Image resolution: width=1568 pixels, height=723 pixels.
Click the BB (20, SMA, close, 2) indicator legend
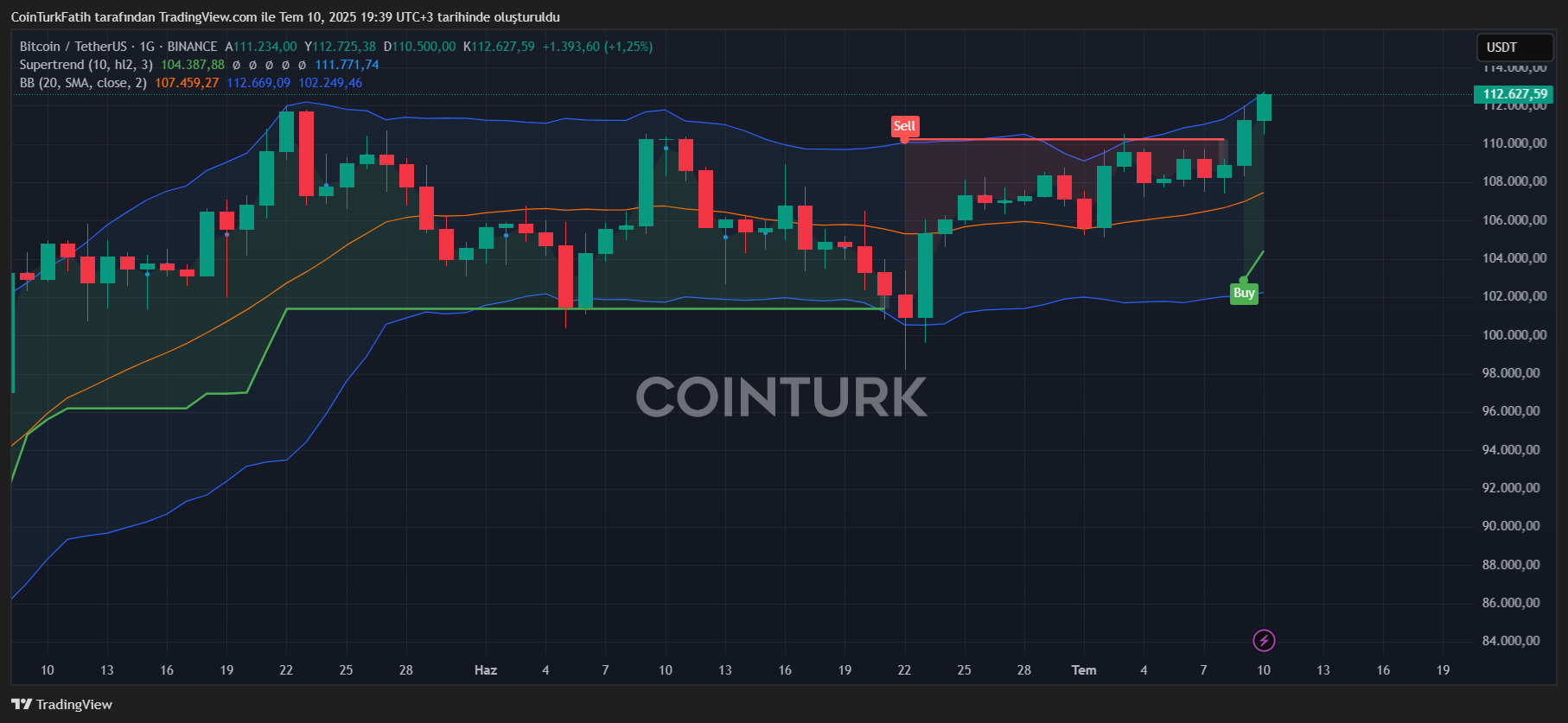(x=83, y=83)
